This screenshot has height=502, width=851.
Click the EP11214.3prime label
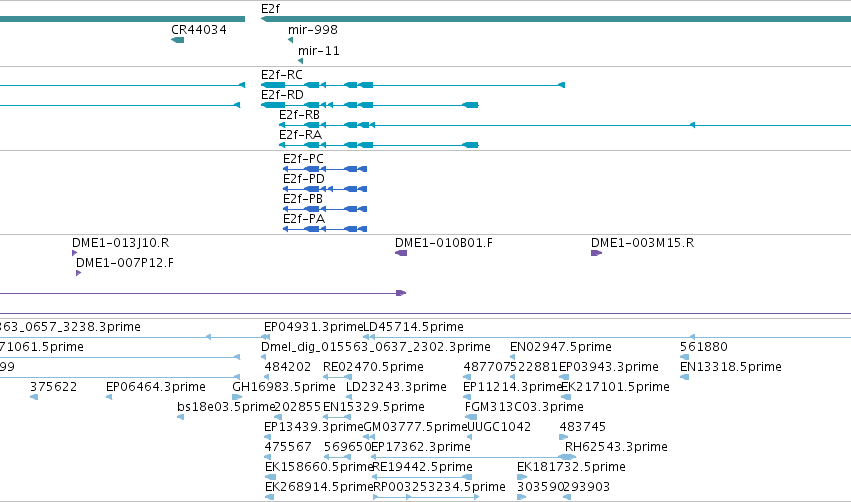point(513,387)
